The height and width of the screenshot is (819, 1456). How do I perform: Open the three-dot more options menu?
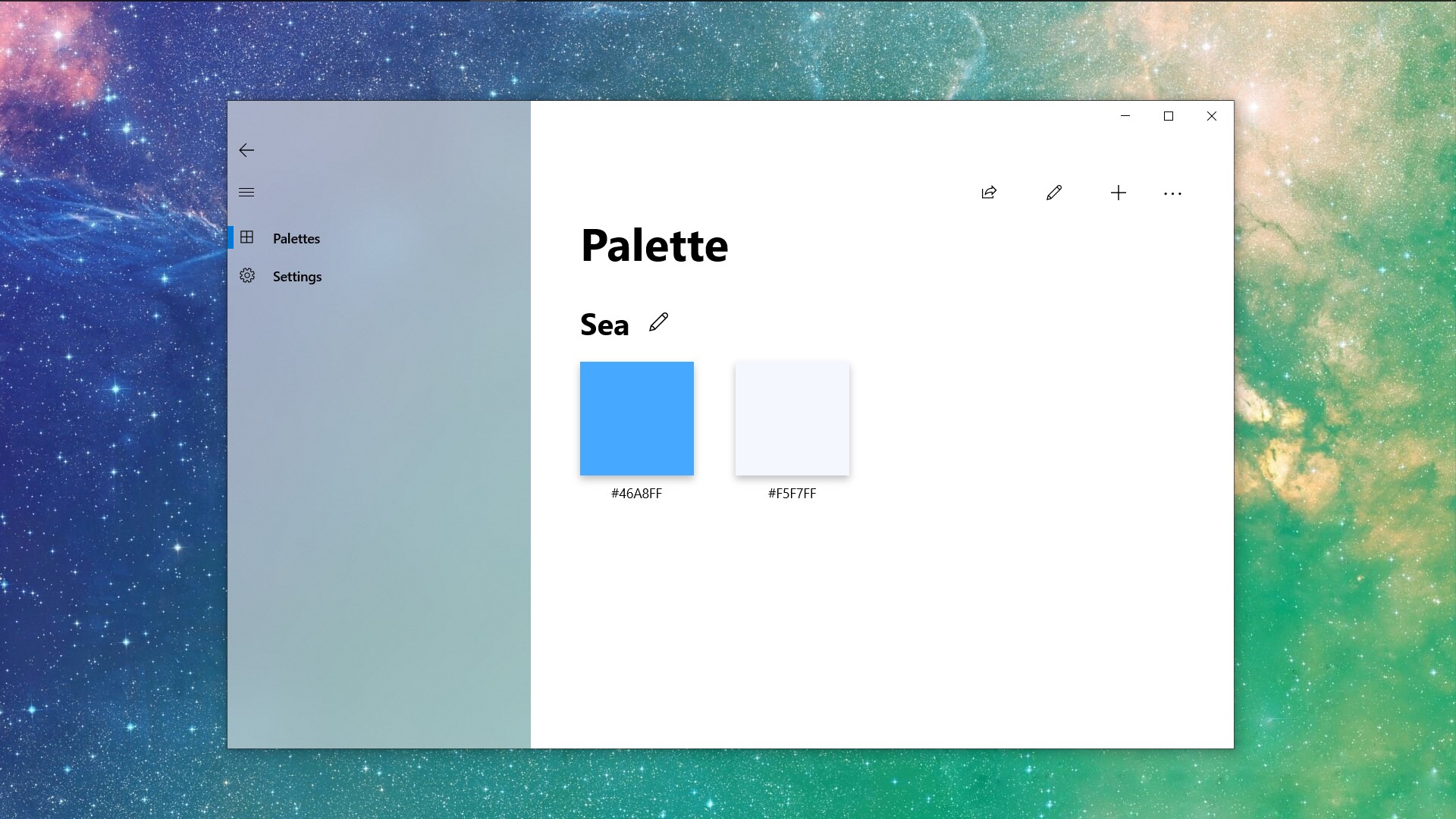point(1172,193)
